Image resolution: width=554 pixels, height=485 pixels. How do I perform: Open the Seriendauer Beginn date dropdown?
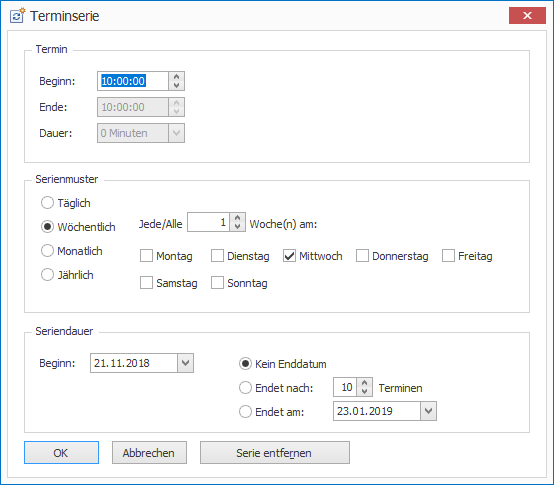pos(185,363)
